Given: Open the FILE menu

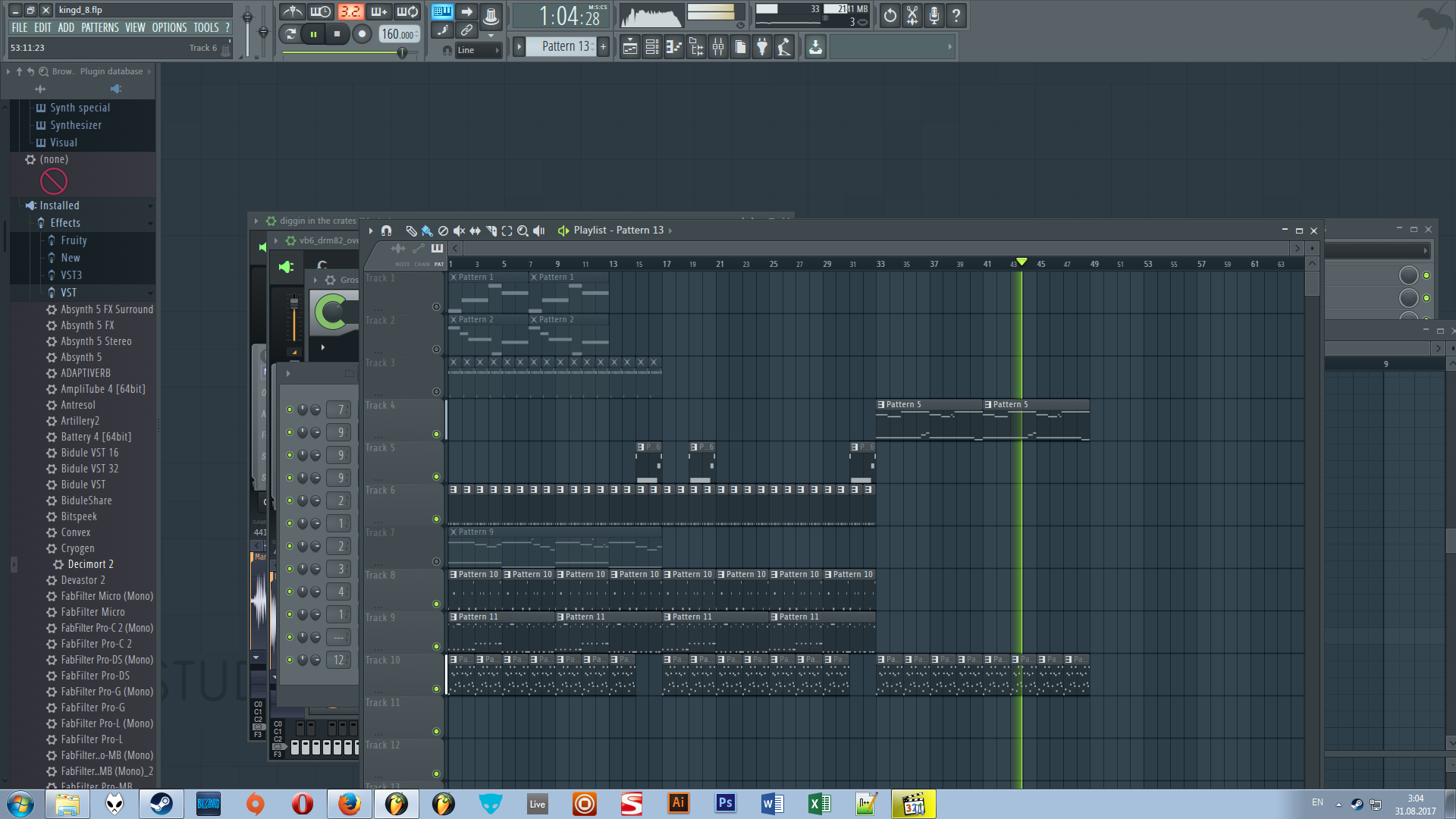Looking at the screenshot, I should tap(20, 27).
